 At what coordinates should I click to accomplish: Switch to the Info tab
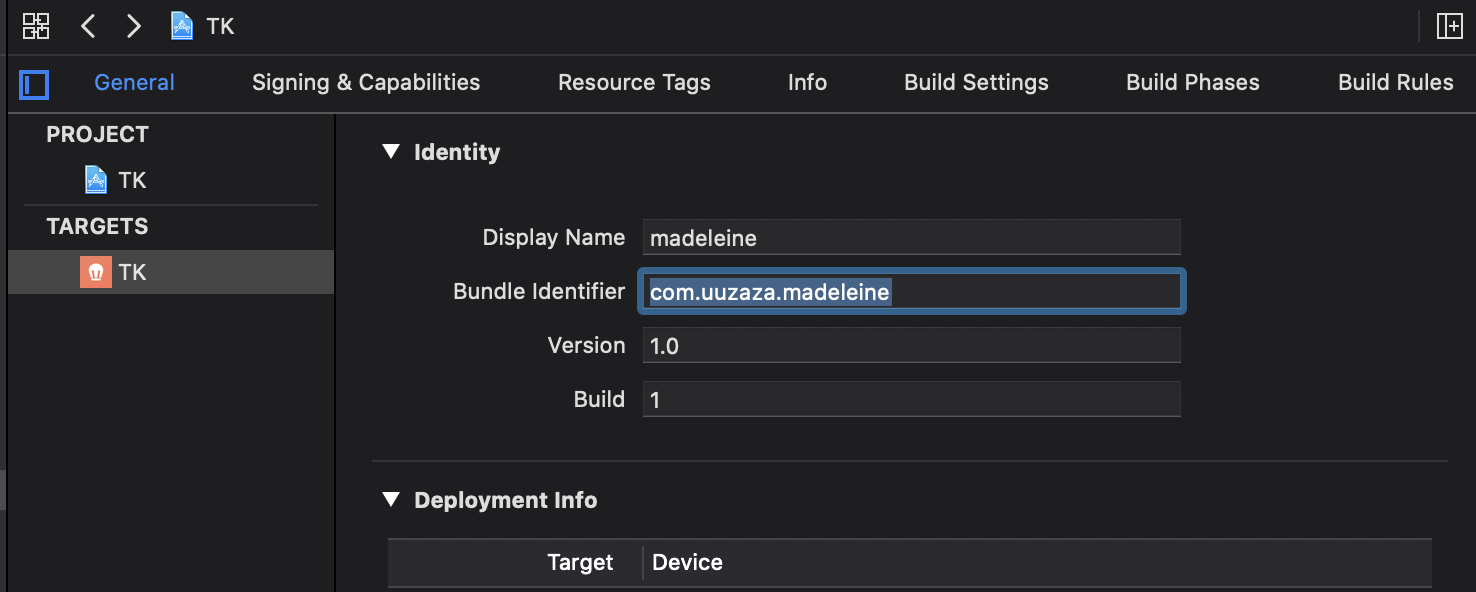[x=807, y=83]
